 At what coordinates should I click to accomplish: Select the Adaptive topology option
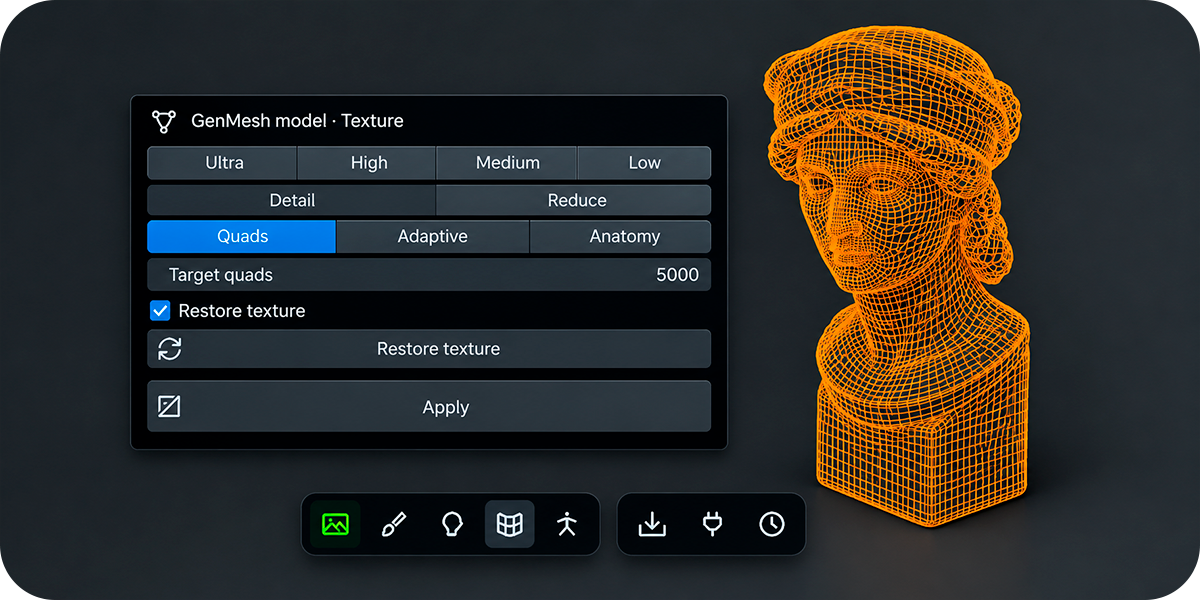tap(433, 237)
